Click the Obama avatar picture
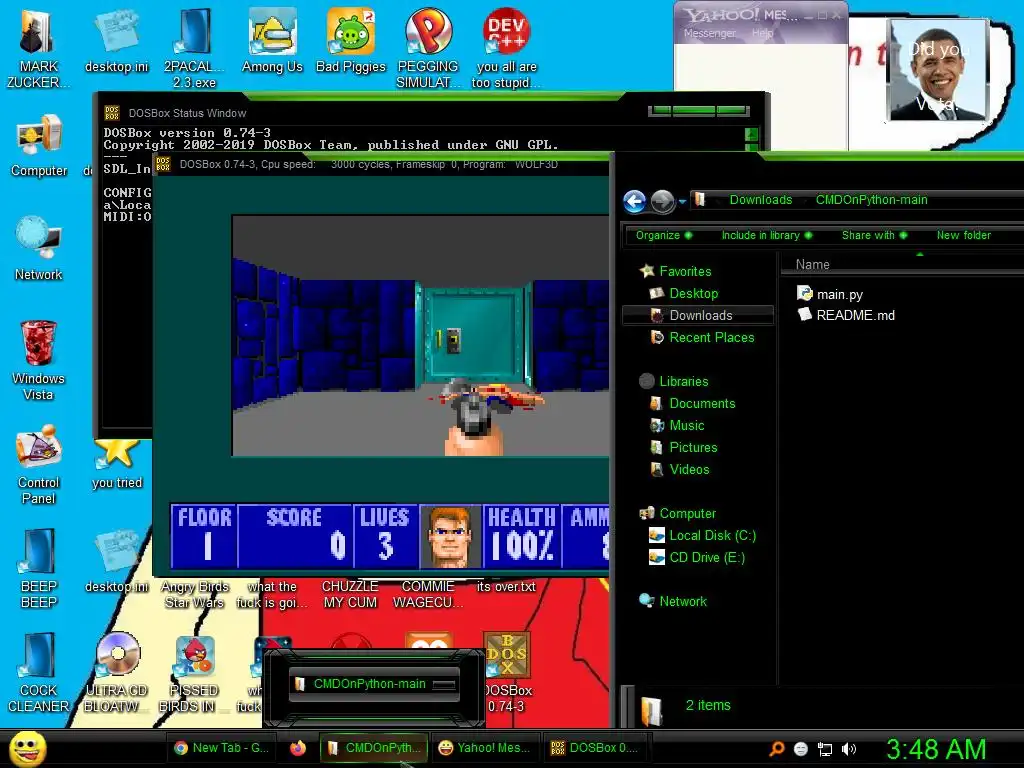The image size is (1024, 768). tap(938, 69)
